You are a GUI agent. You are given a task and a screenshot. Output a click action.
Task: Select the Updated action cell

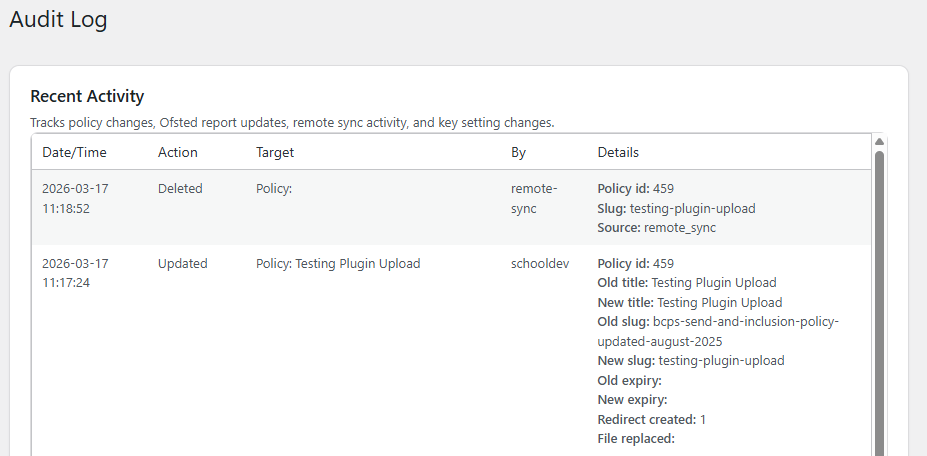click(x=182, y=264)
